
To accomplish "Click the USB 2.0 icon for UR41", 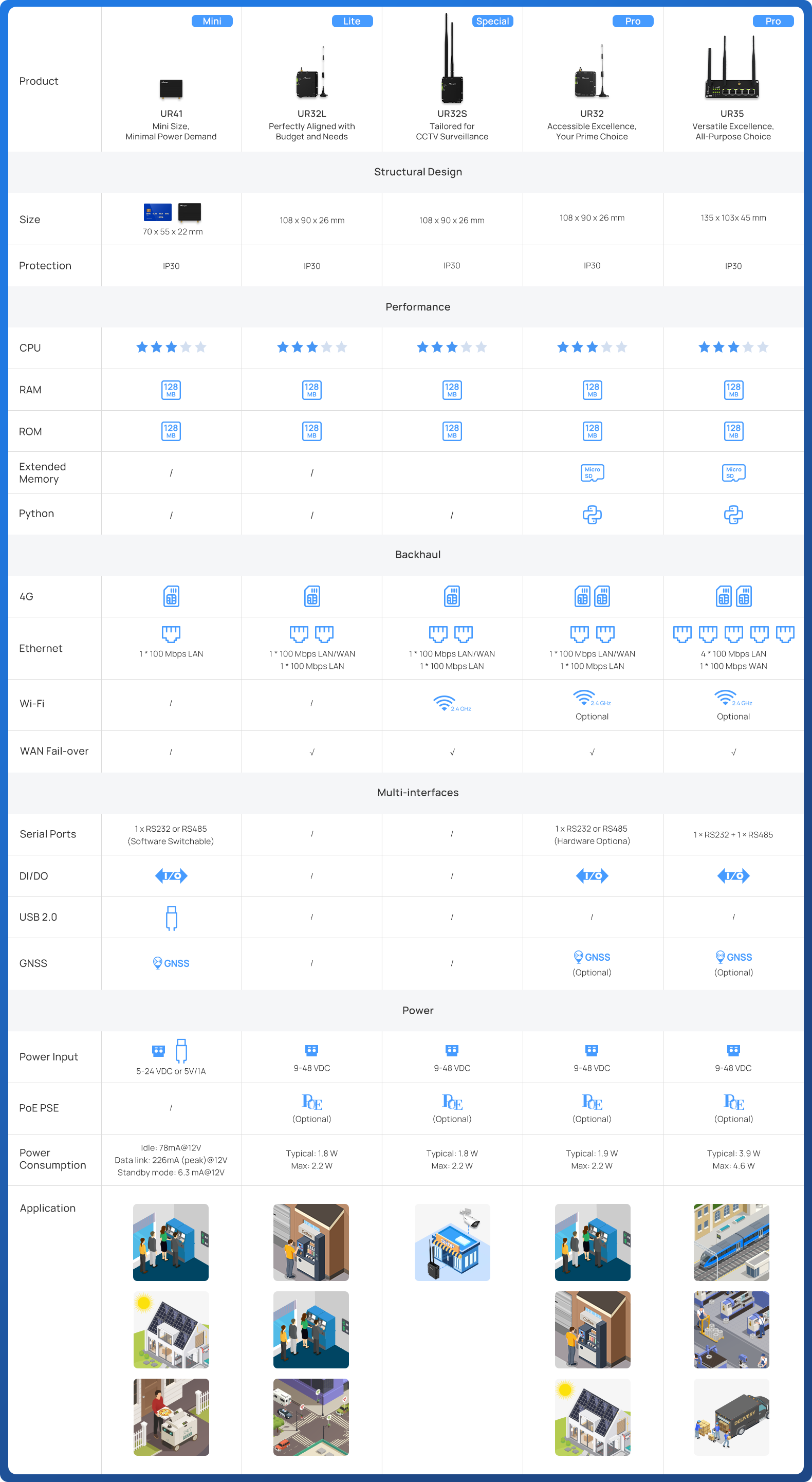I will pos(171,918).
